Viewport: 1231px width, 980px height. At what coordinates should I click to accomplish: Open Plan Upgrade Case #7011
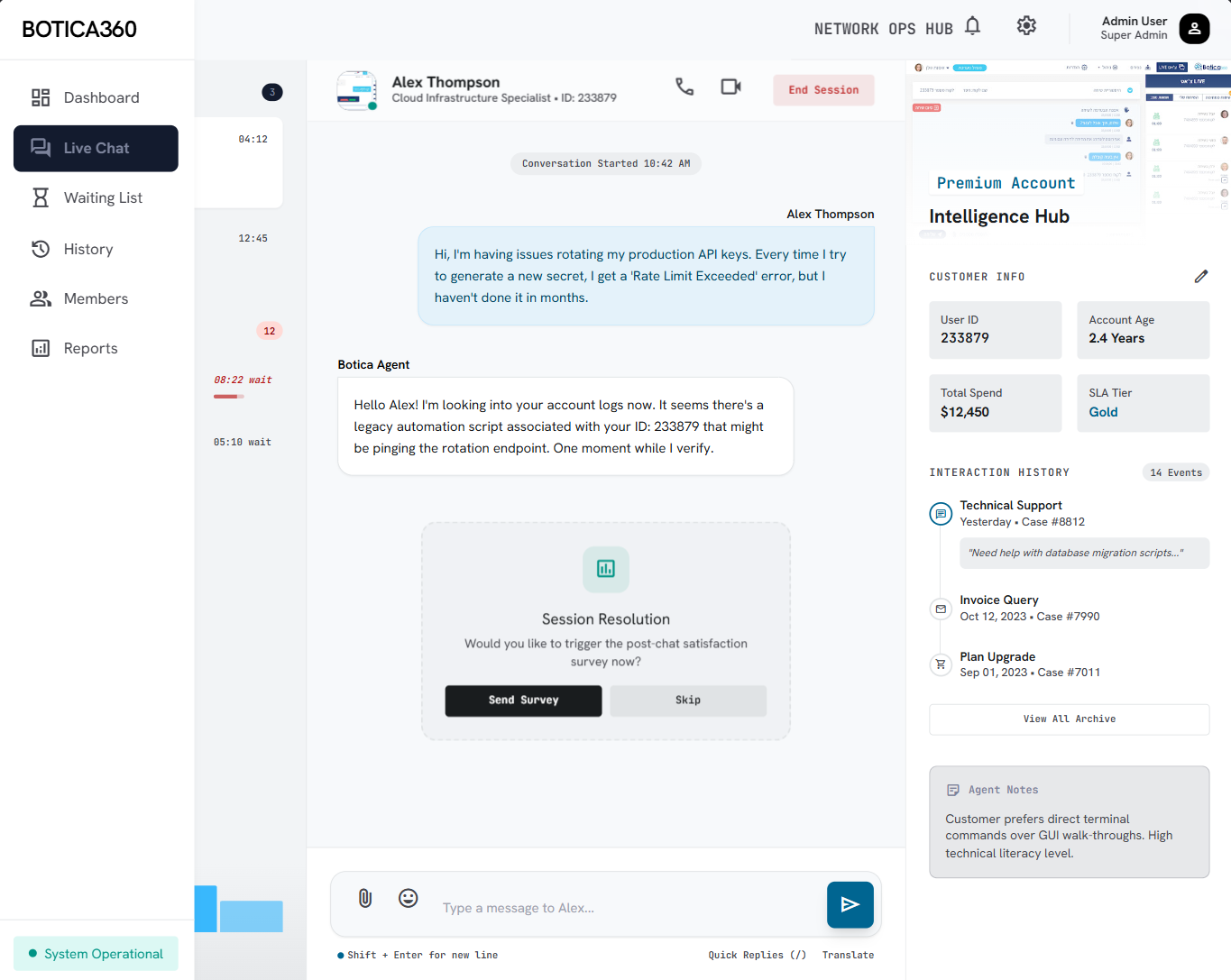(1030, 664)
